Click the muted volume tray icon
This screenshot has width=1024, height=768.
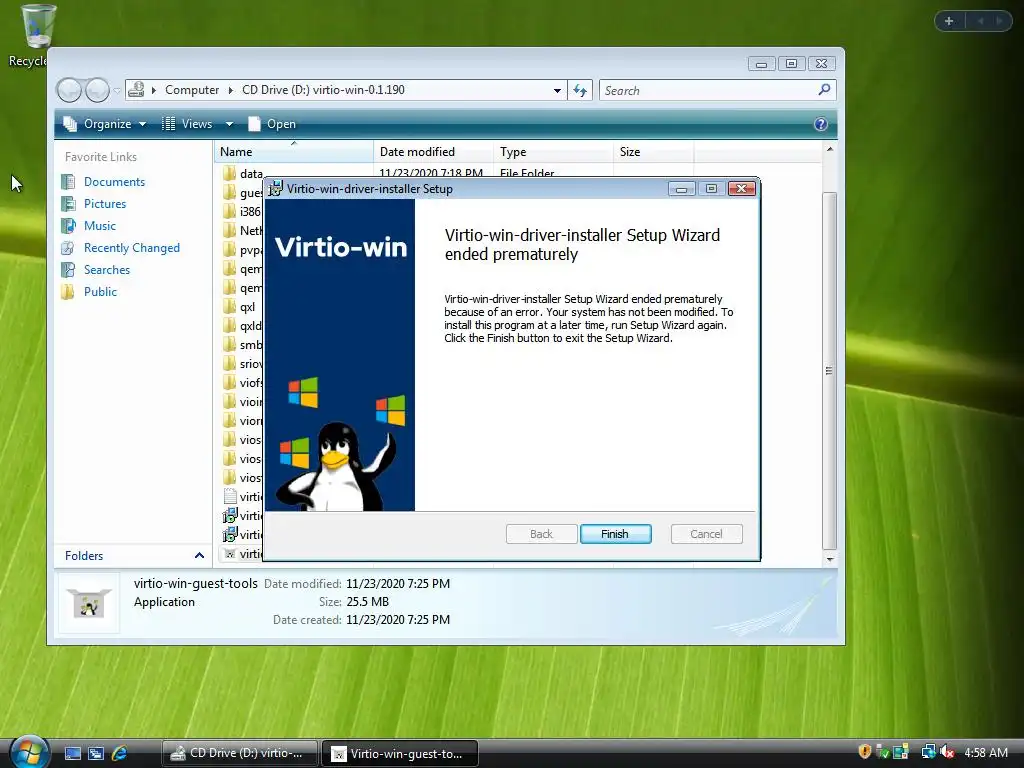(x=947, y=752)
